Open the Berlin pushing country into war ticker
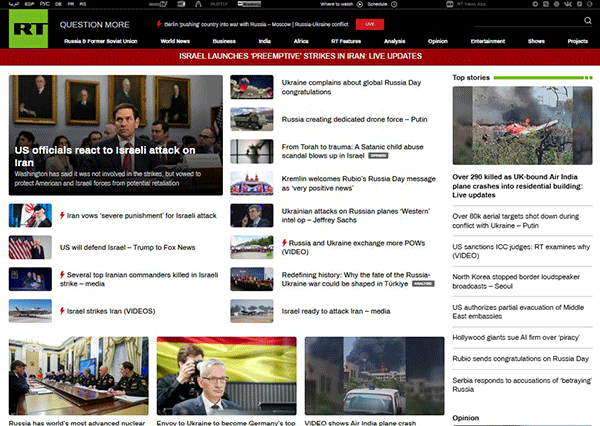 click(x=256, y=24)
